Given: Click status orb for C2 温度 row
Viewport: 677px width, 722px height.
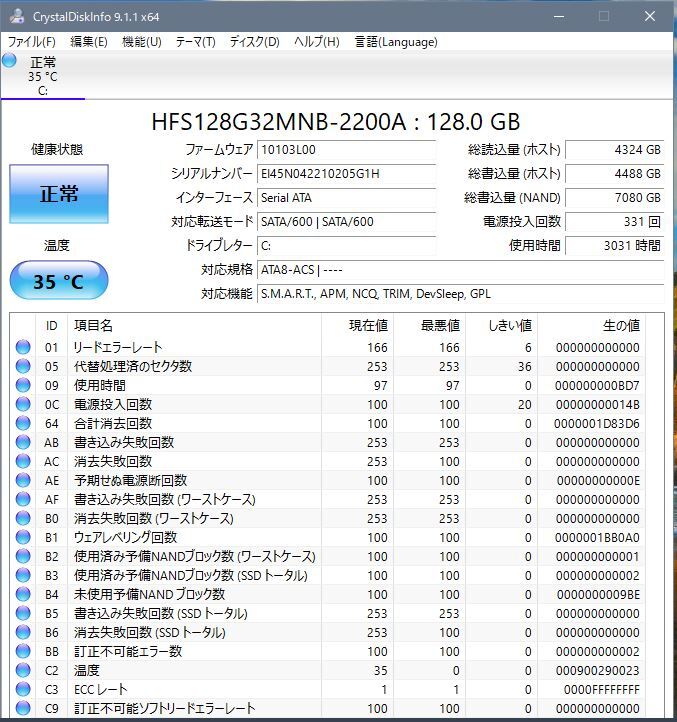Looking at the screenshot, I should (x=23, y=670).
